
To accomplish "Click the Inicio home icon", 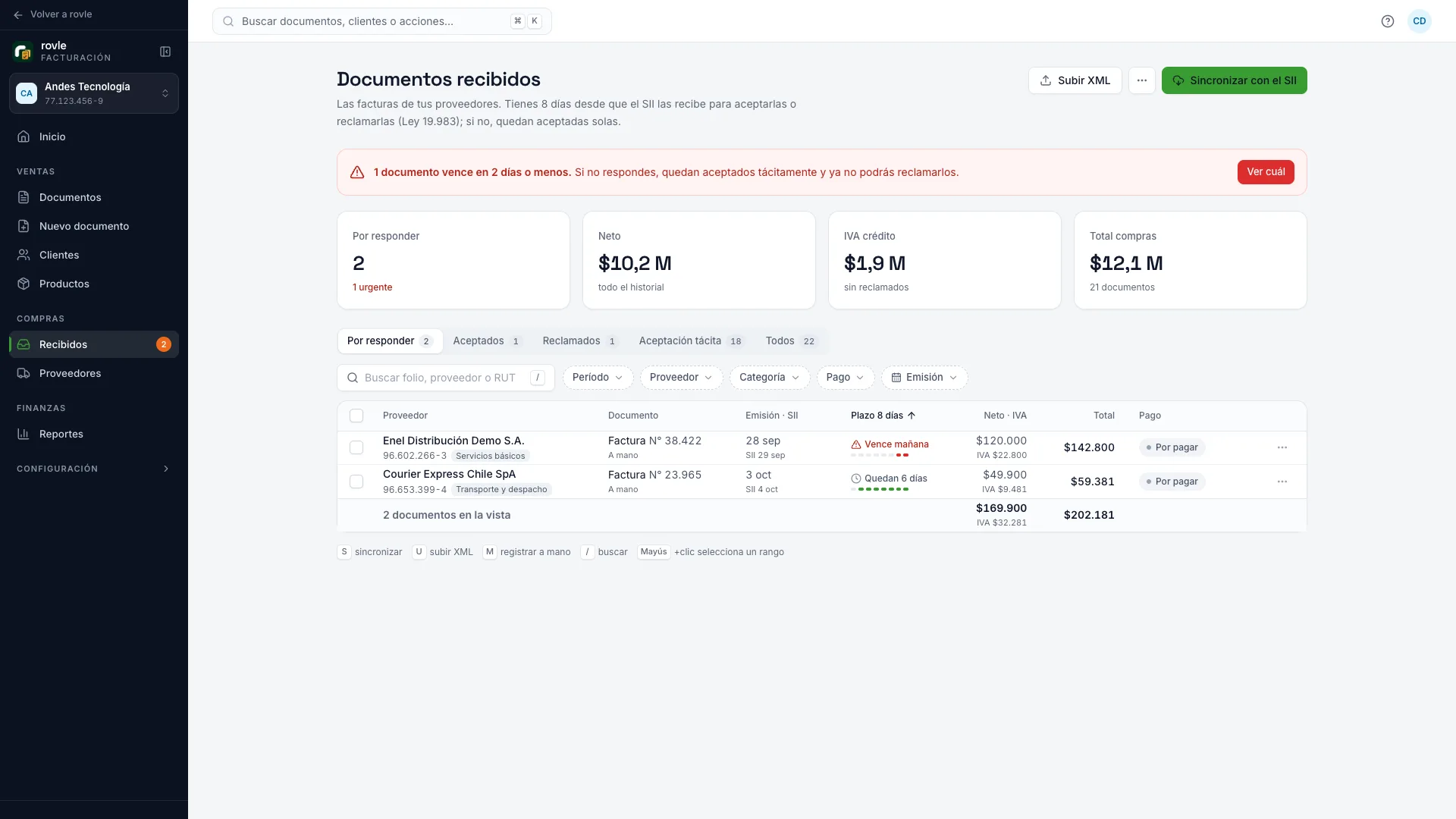I will (x=24, y=136).
